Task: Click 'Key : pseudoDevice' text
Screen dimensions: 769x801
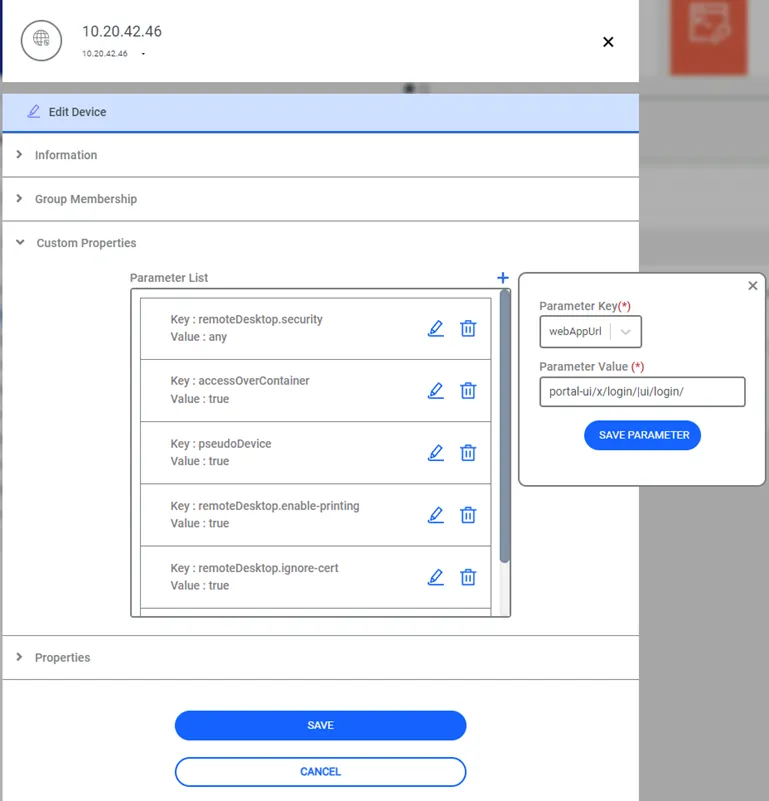Action: tap(221, 443)
